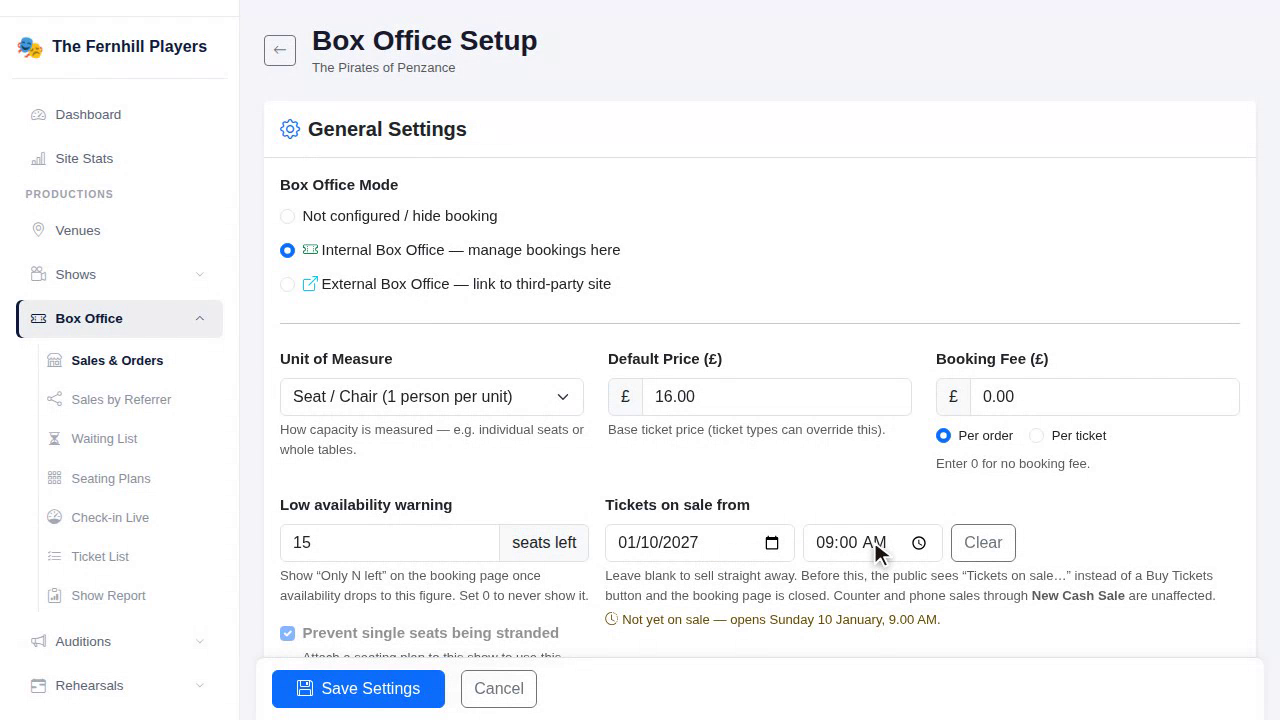Click the Dashboard gauge icon
Screen dimensions: 1280x720
tap(38, 115)
